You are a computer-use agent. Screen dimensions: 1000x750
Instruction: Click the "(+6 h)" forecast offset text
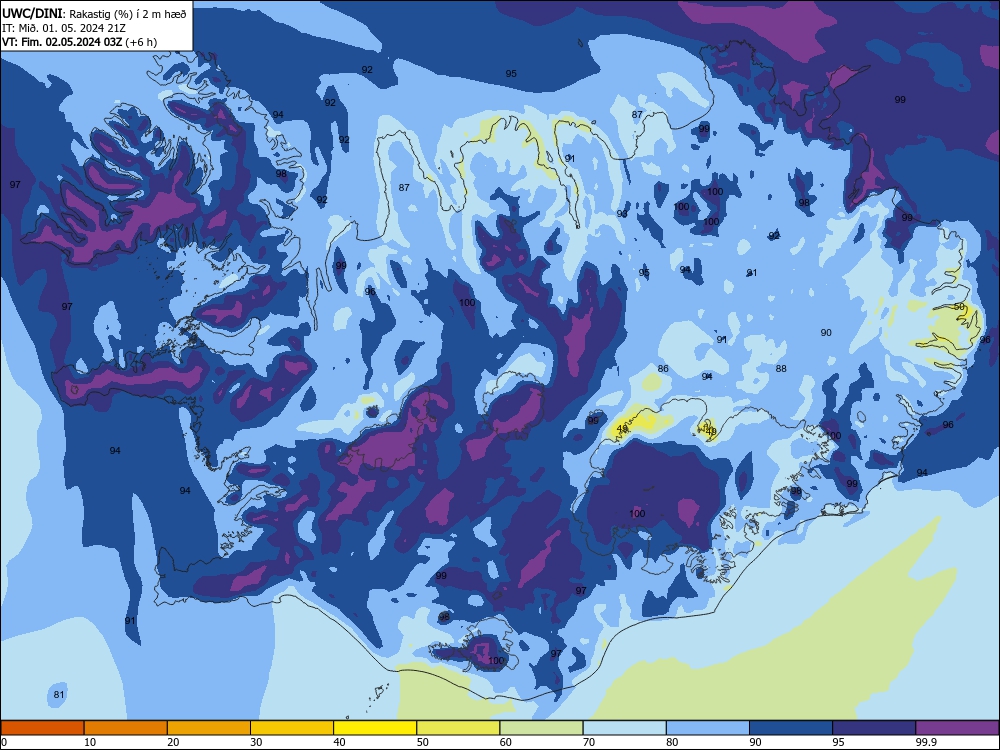coord(141,42)
